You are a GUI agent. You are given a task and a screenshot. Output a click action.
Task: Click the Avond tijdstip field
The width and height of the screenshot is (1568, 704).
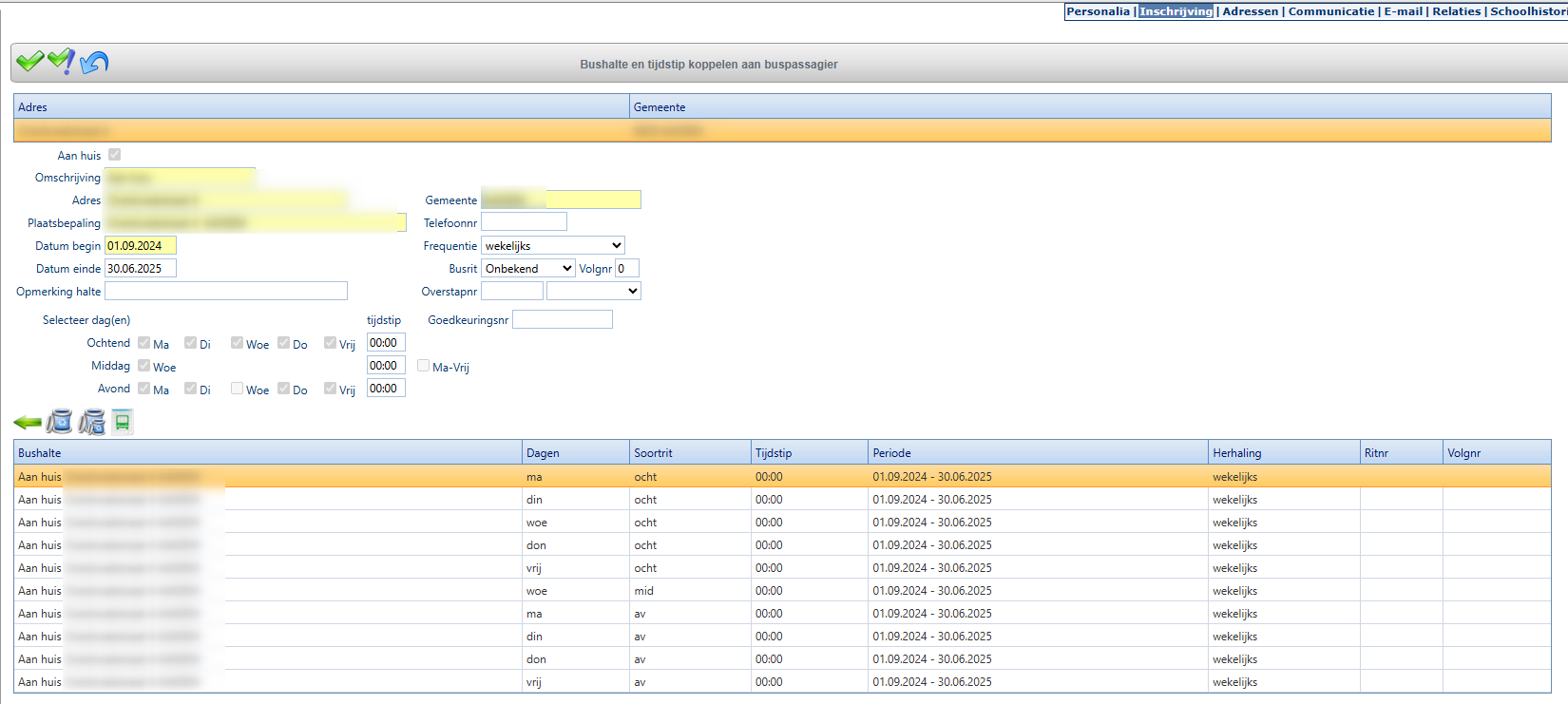pyautogui.click(x=386, y=388)
